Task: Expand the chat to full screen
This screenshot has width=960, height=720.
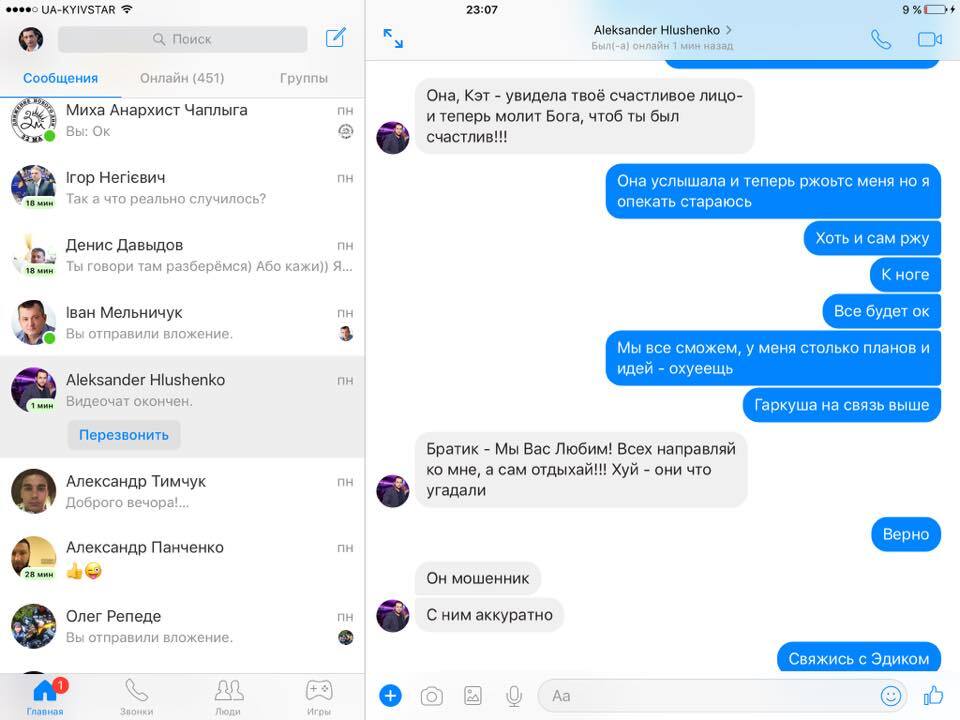Action: click(x=393, y=38)
